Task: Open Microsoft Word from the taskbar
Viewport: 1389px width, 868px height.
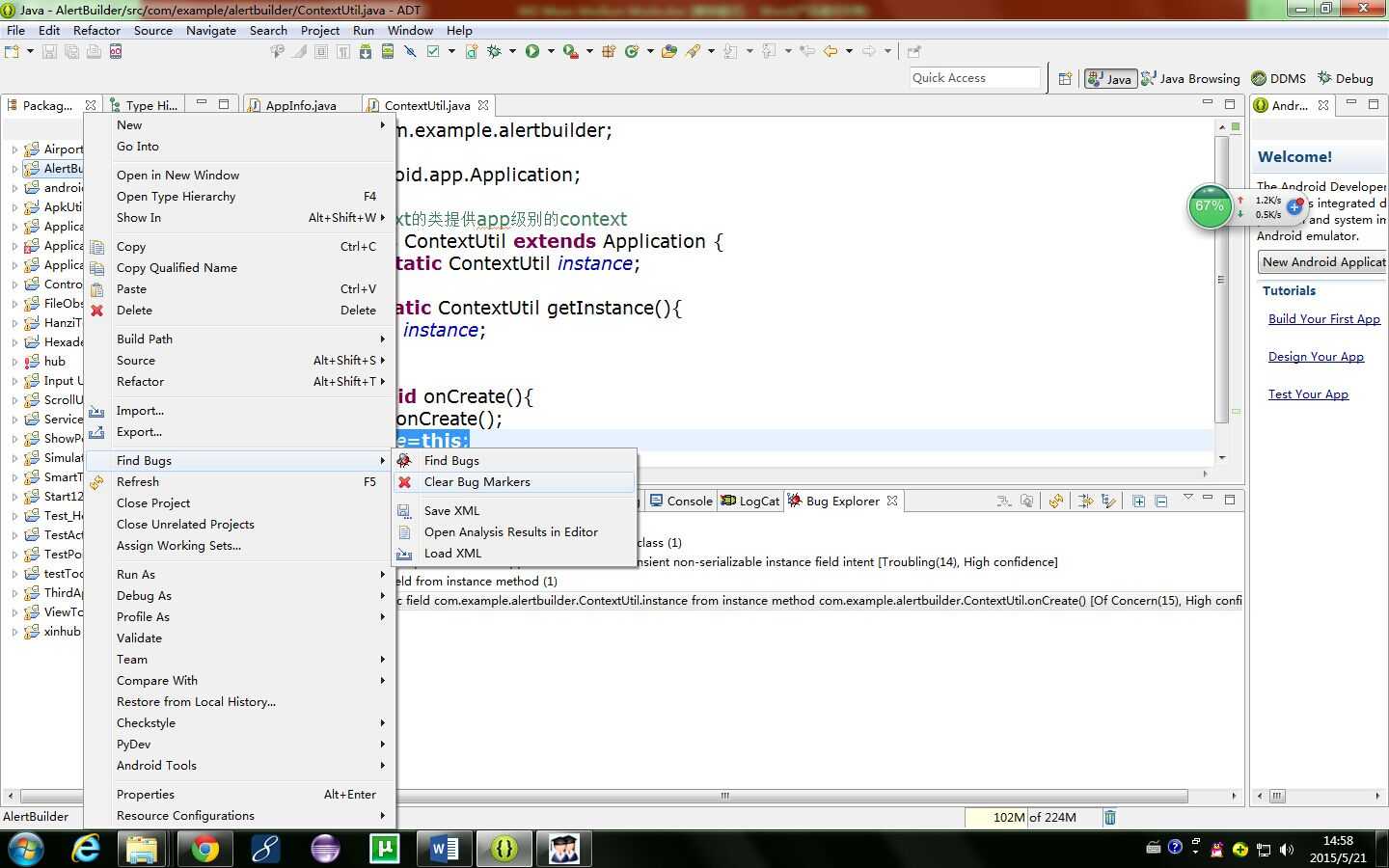Action: (x=444, y=849)
